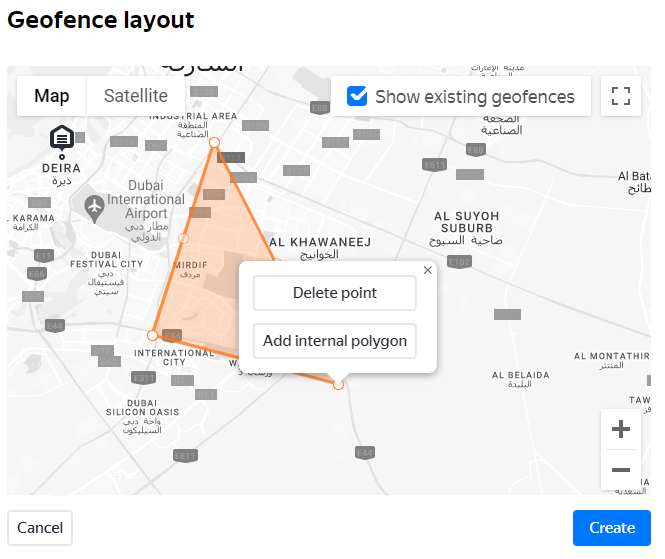Click the Deira location marker icon

(x=62, y=137)
